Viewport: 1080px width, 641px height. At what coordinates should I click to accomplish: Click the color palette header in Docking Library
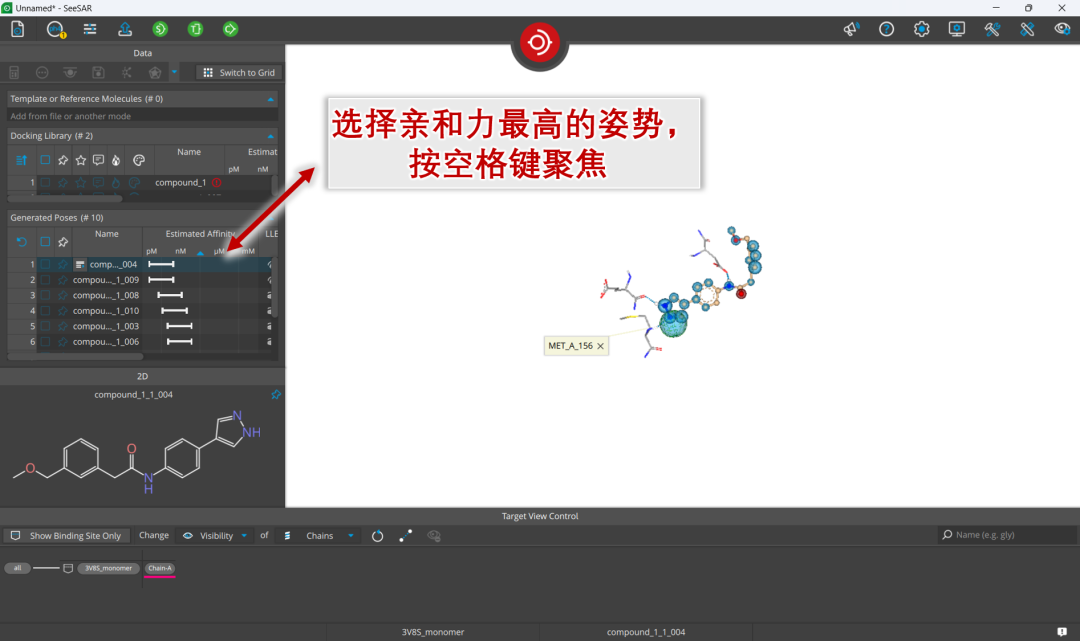138,160
